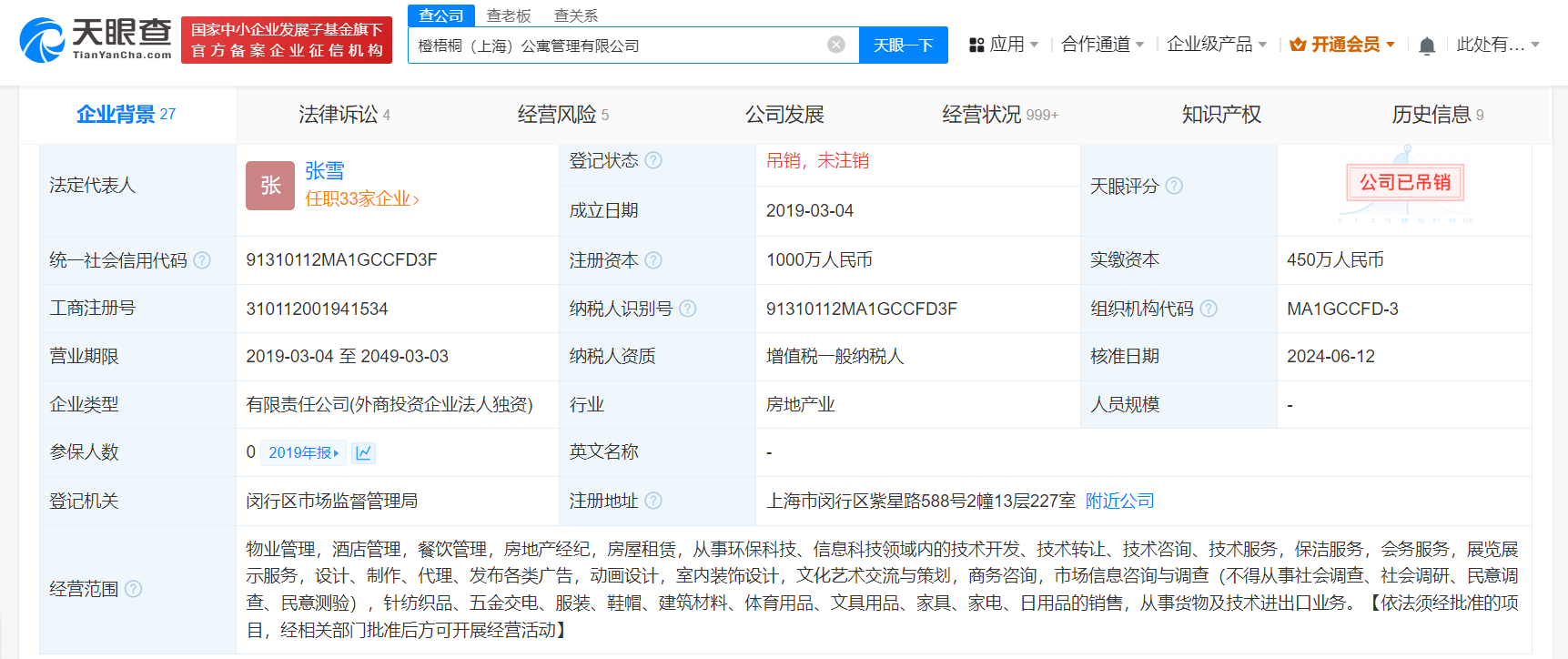Viewport: 1568px width, 659px height.
Task: Open help icon next to 组织机构代码
Action: coord(1209,309)
